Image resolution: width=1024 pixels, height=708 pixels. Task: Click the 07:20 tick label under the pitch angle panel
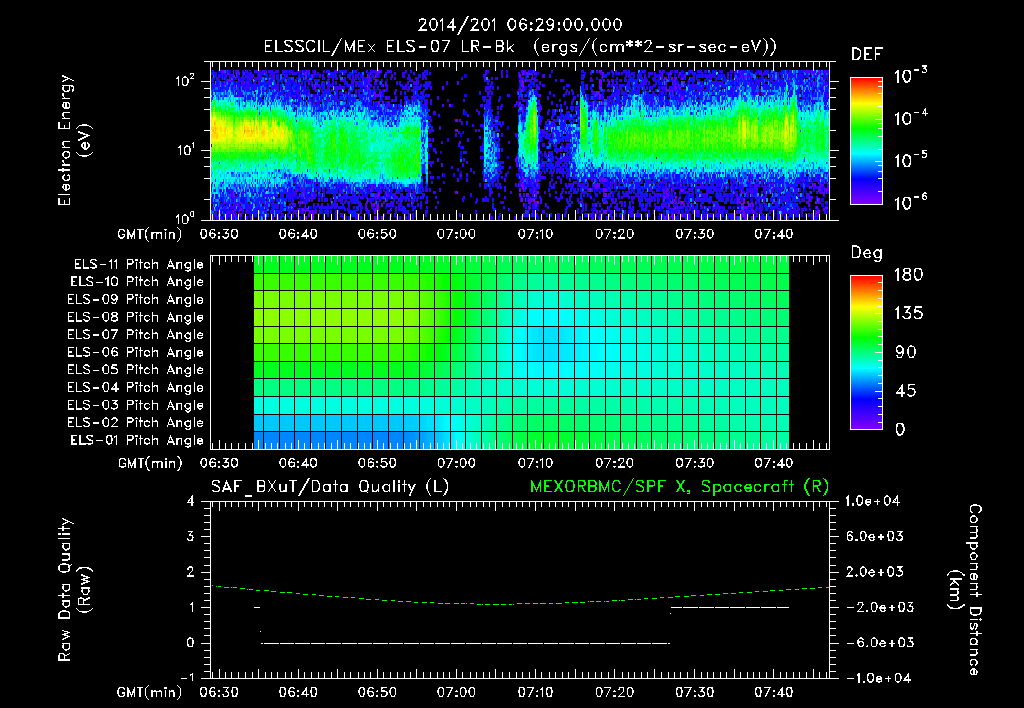tap(615, 463)
